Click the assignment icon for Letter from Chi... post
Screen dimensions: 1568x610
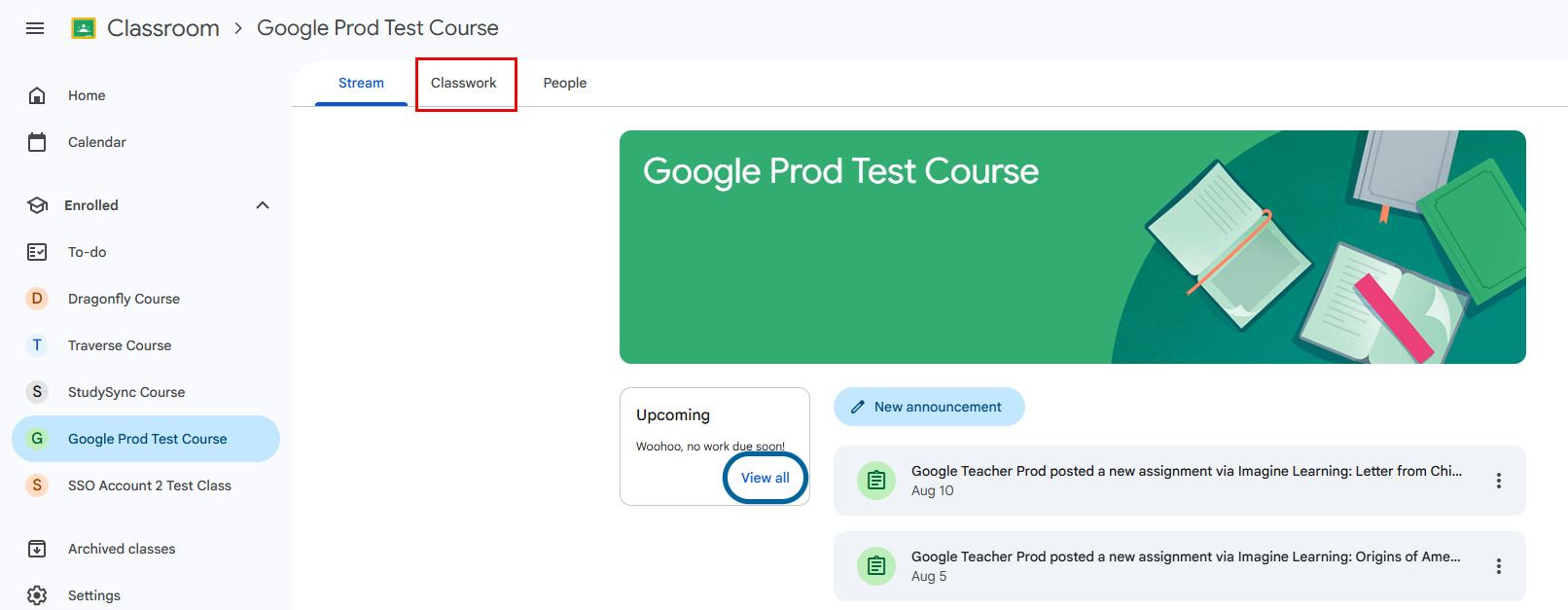tap(876, 481)
